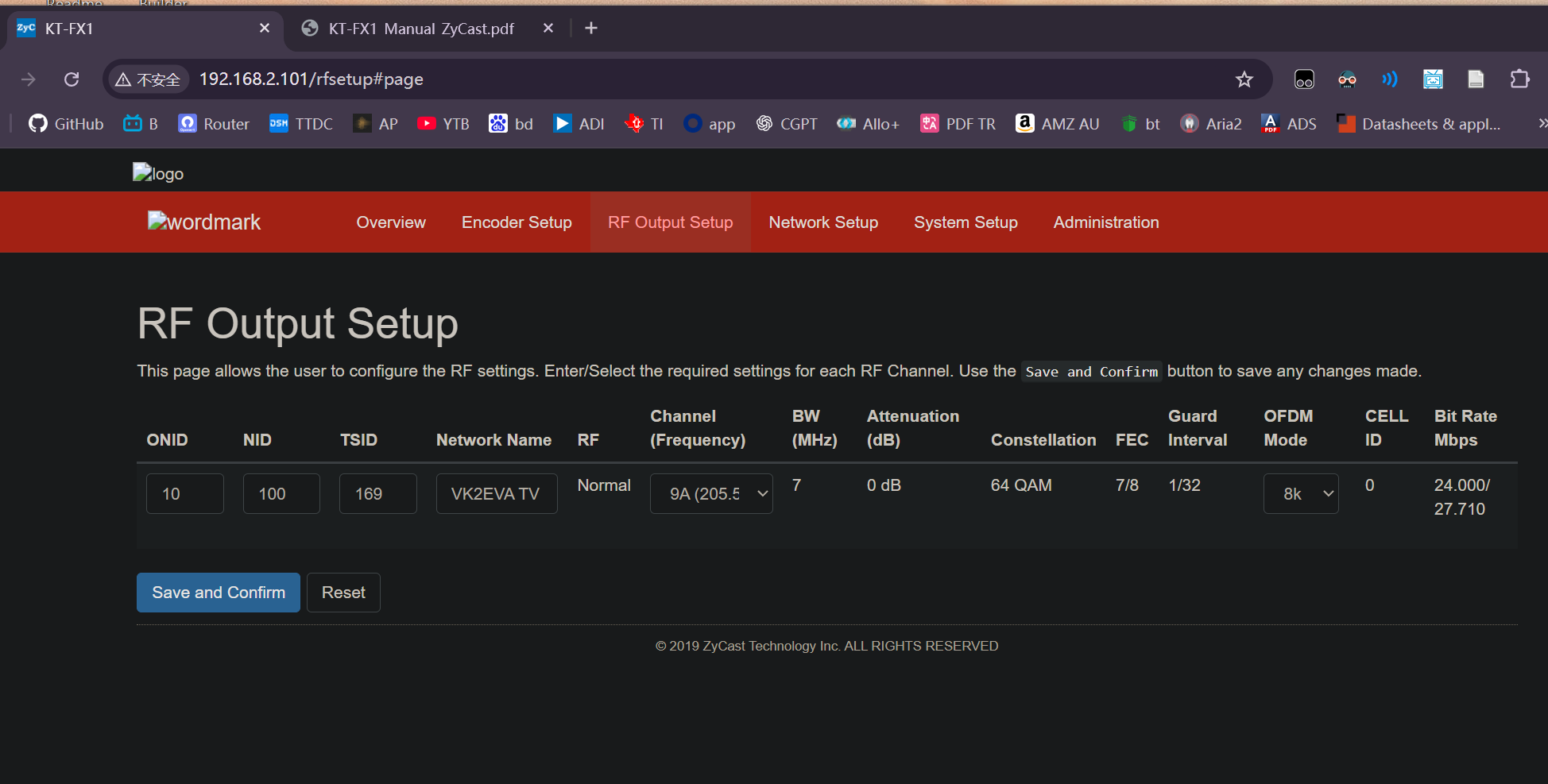Open a new browser tab
Viewport: 1548px width, 784px height.
[590, 29]
